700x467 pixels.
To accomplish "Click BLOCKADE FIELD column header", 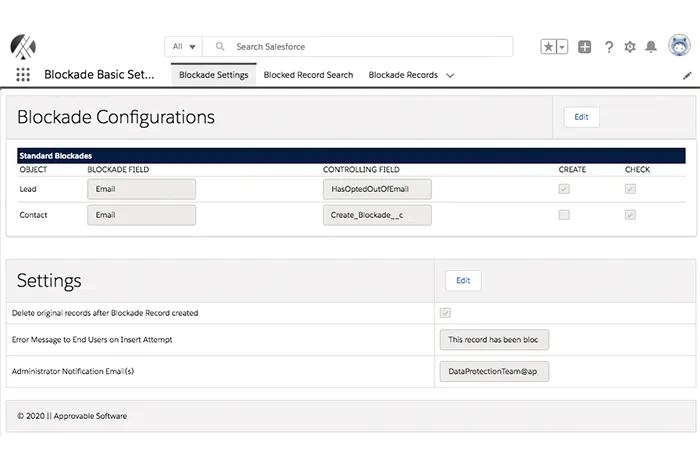I will pyautogui.click(x=118, y=170).
